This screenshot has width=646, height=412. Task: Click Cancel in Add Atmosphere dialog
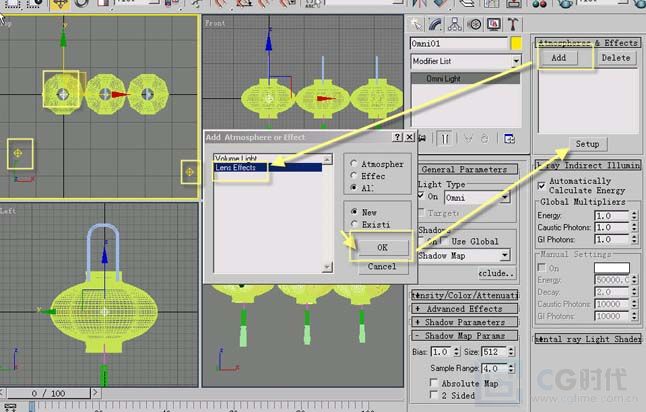[x=382, y=267]
